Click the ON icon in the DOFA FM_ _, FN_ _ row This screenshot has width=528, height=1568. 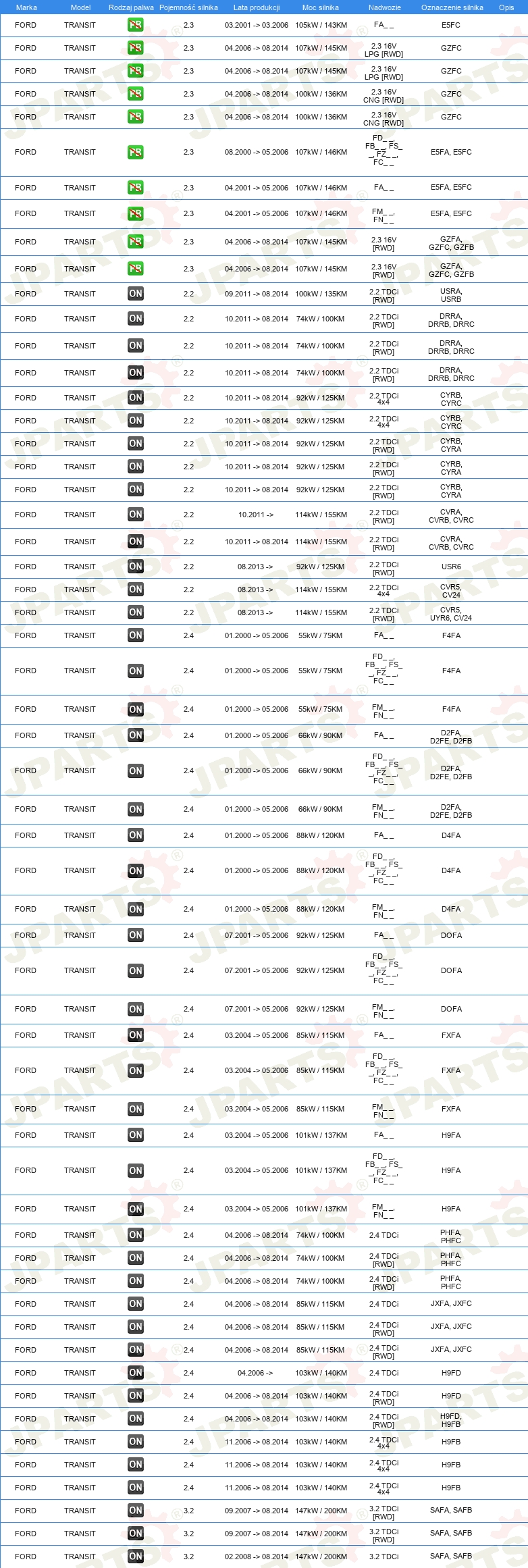tap(136, 1010)
